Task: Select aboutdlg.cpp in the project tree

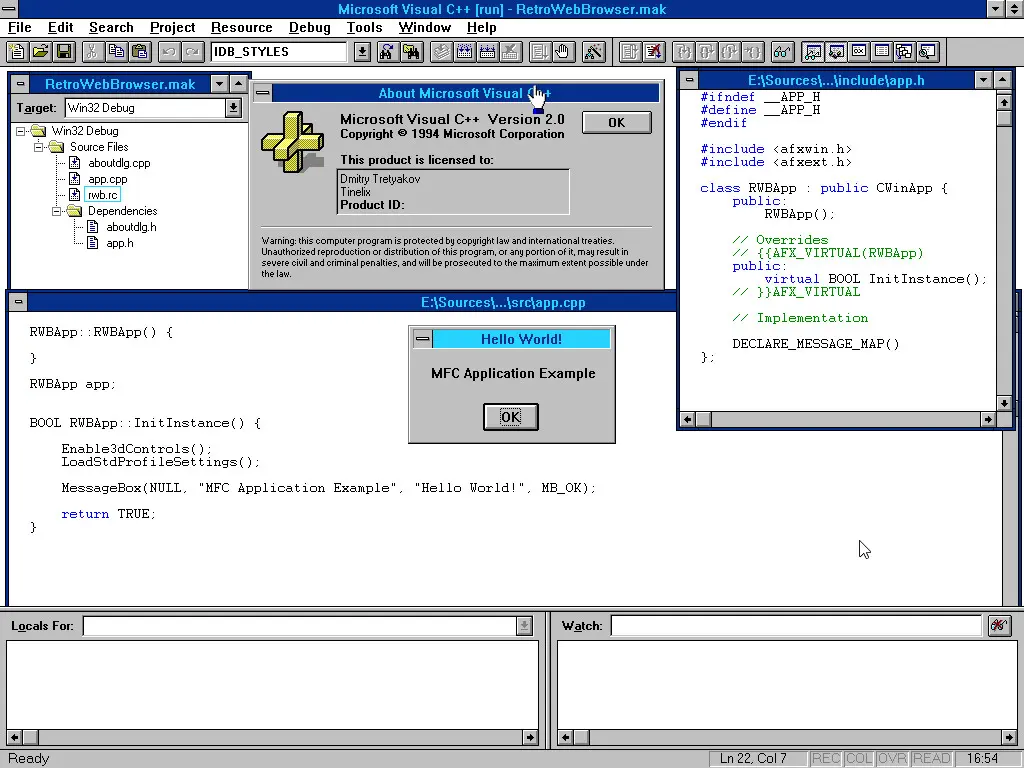Action: pos(119,163)
